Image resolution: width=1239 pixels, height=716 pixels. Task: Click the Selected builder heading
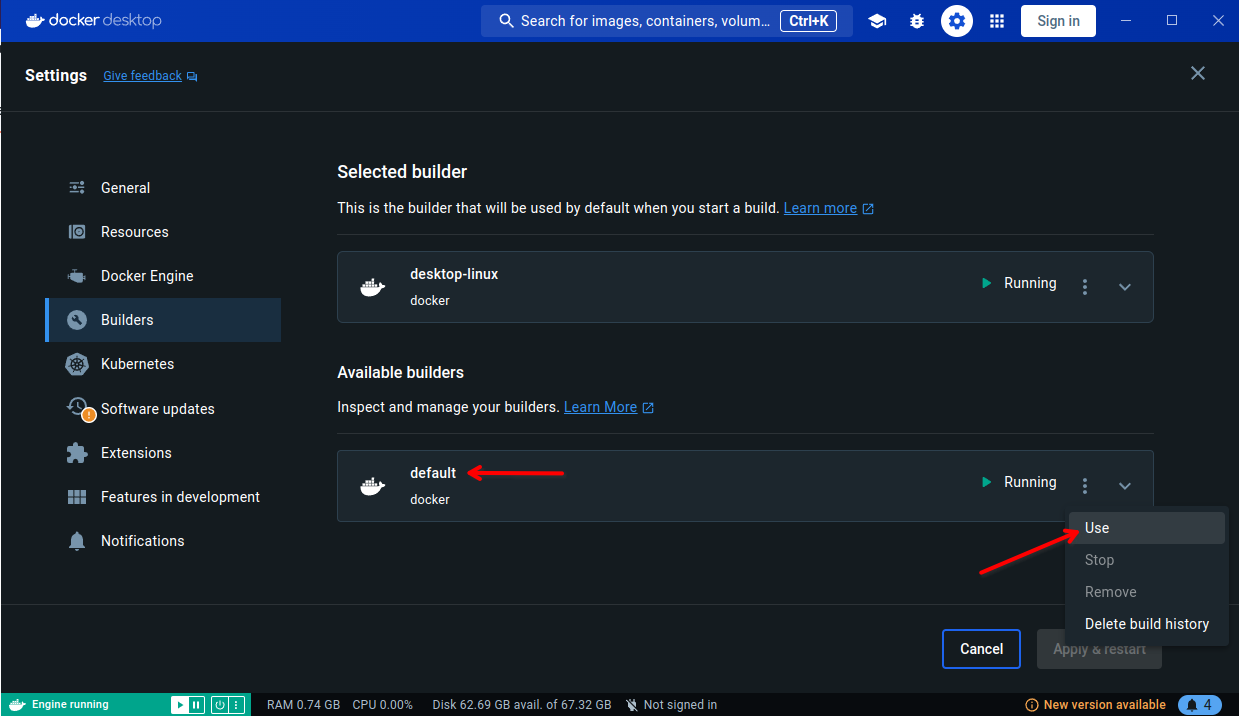tap(402, 172)
